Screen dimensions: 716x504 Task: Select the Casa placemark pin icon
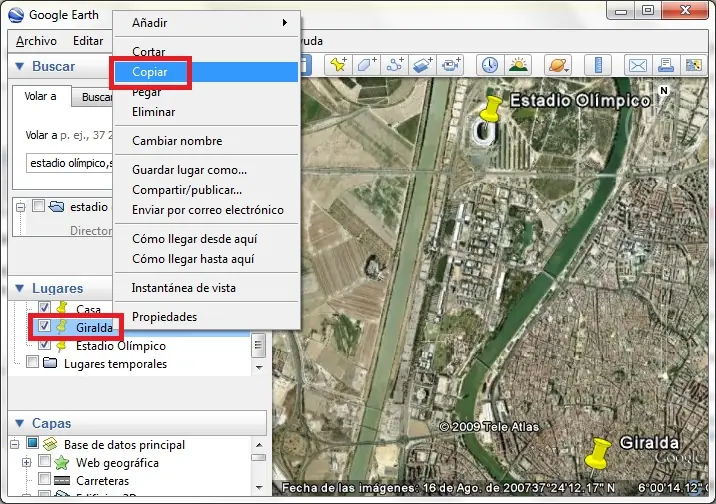click(62, 308)
